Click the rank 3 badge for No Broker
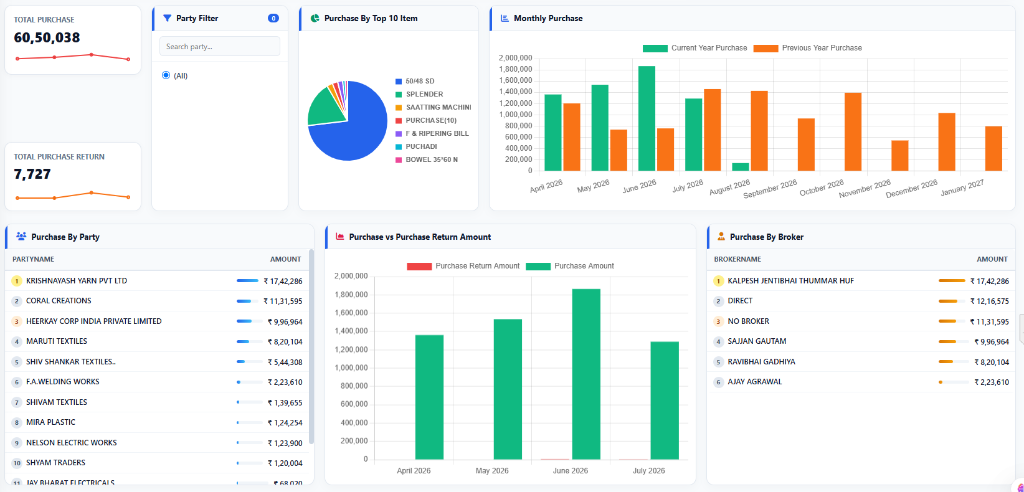The height and width of the screenshot is (492, 1024). coord(718,321)
